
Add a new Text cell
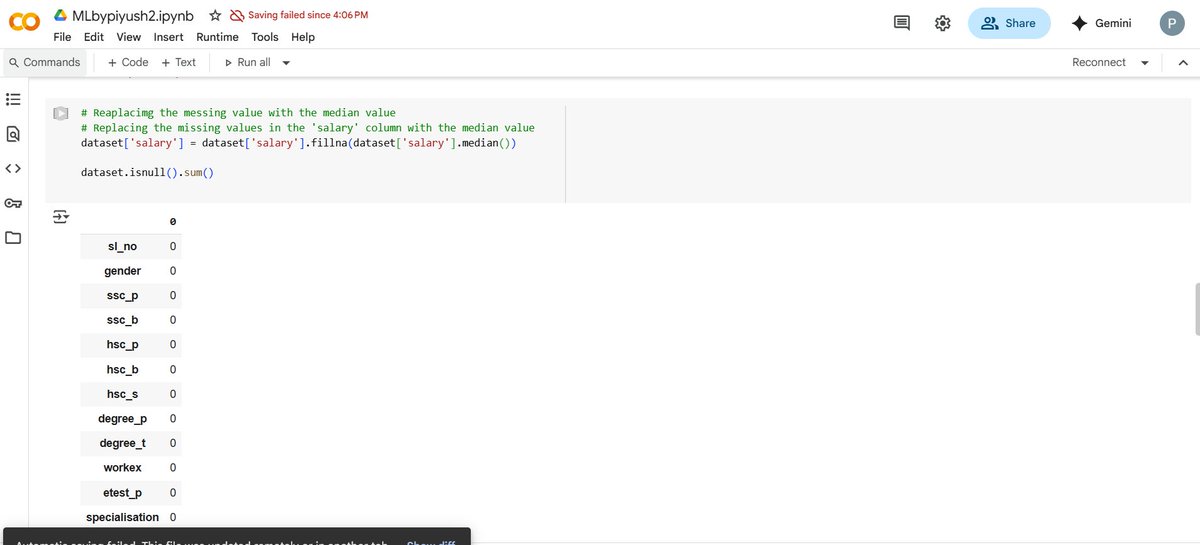click(x=179, y=62)
